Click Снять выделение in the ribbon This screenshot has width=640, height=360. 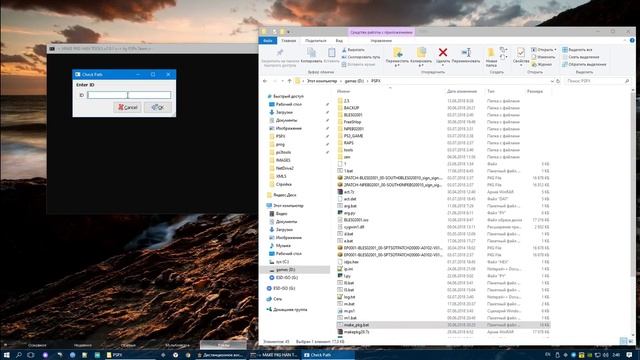(x=581, y=57)
